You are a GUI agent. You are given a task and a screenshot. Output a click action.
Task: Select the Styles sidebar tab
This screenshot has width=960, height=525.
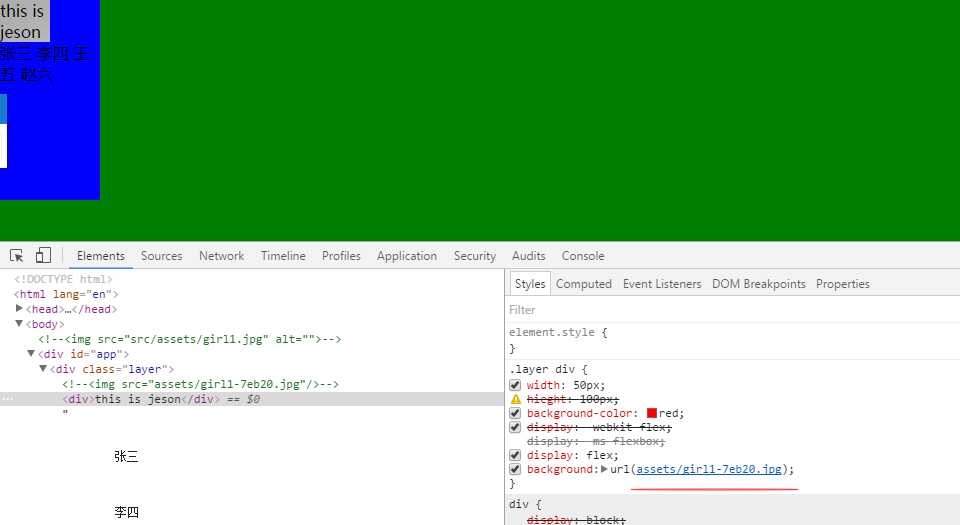tap(530, 284)
